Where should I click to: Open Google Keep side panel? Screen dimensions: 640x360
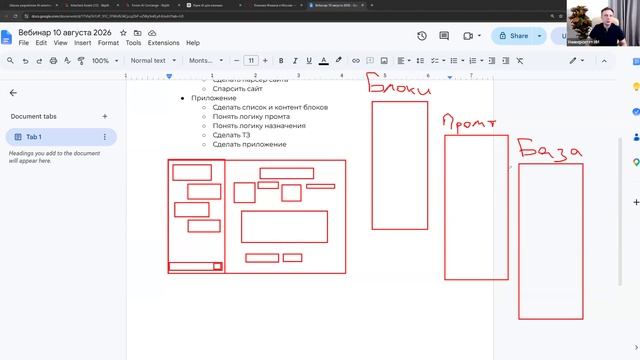pos(636,87)
